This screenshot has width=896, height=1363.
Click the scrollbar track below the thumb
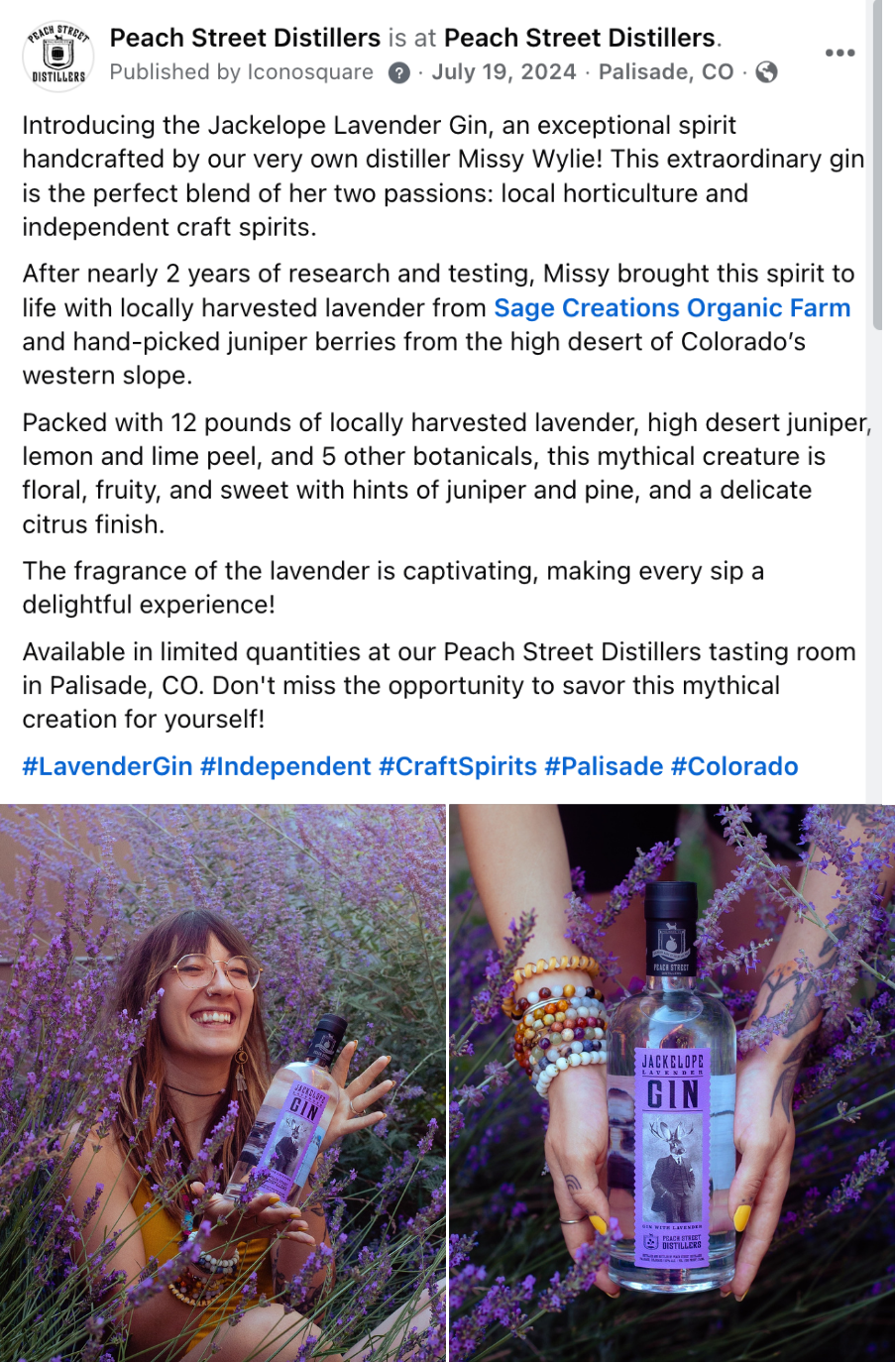[878, 595]
